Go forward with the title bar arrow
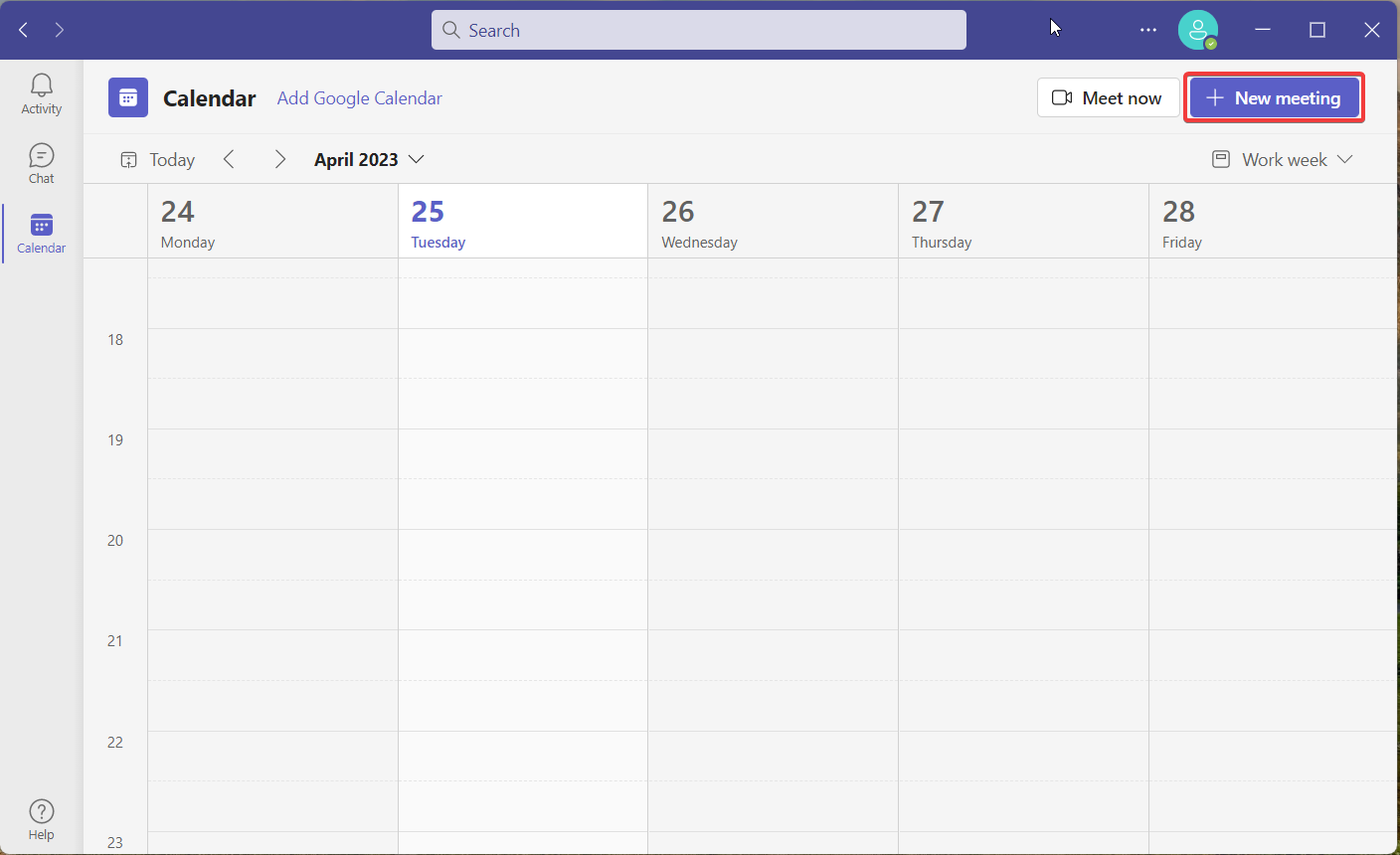The width and height of the screenshot is (1400, 855). (x=60, y=30)
